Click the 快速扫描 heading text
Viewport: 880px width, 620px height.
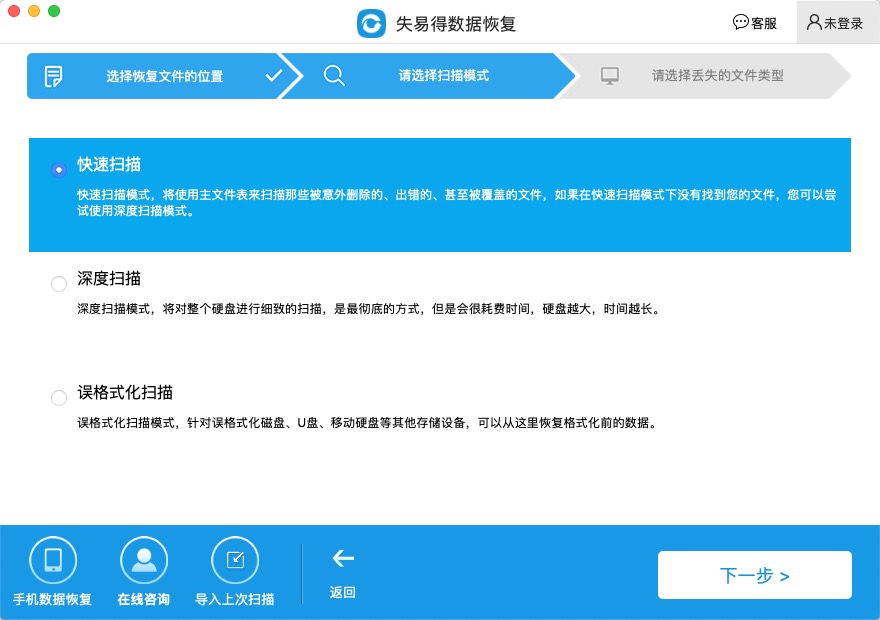pos(109,164)
